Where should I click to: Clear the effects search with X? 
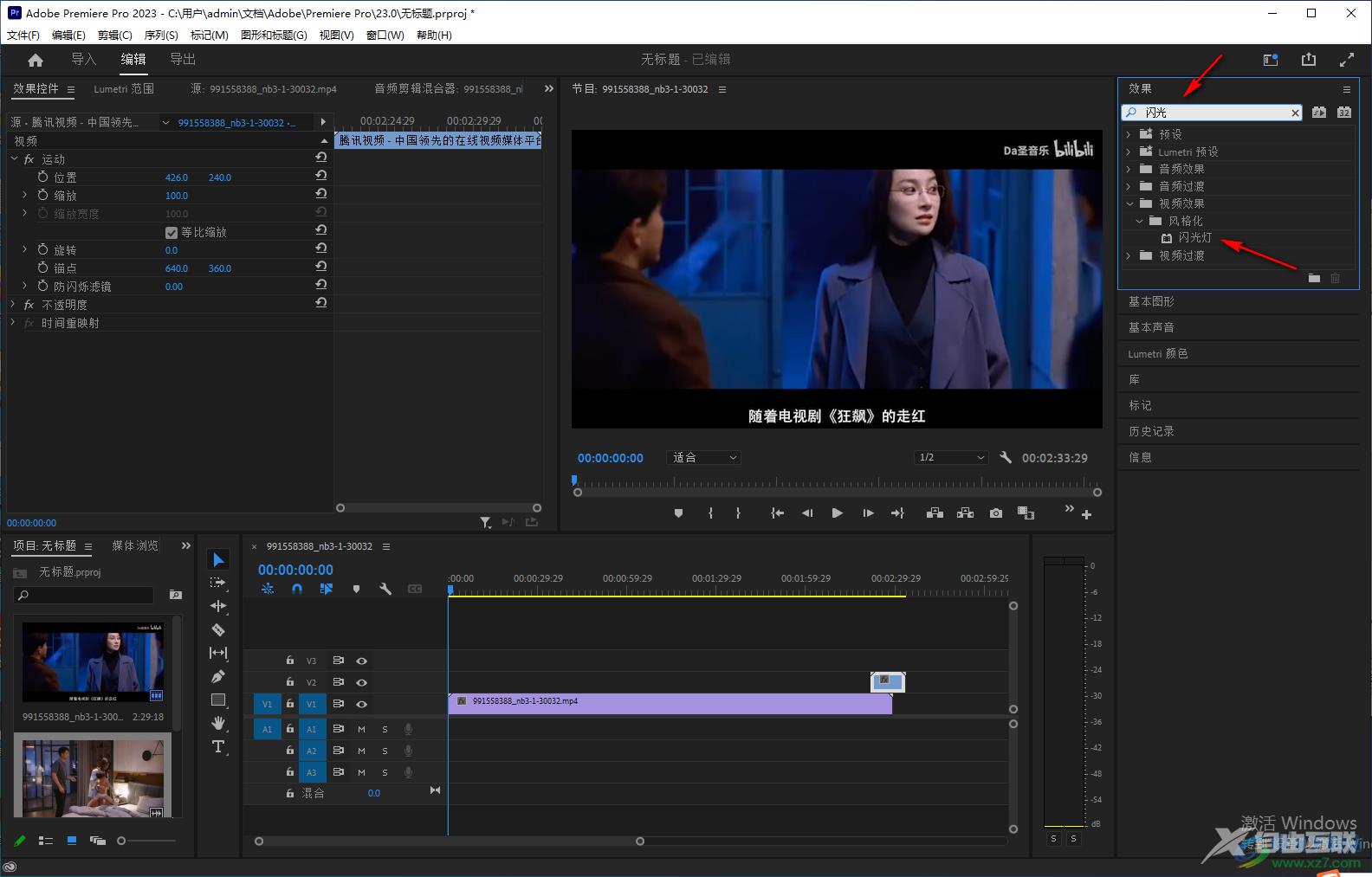[x=1295, y=113]
